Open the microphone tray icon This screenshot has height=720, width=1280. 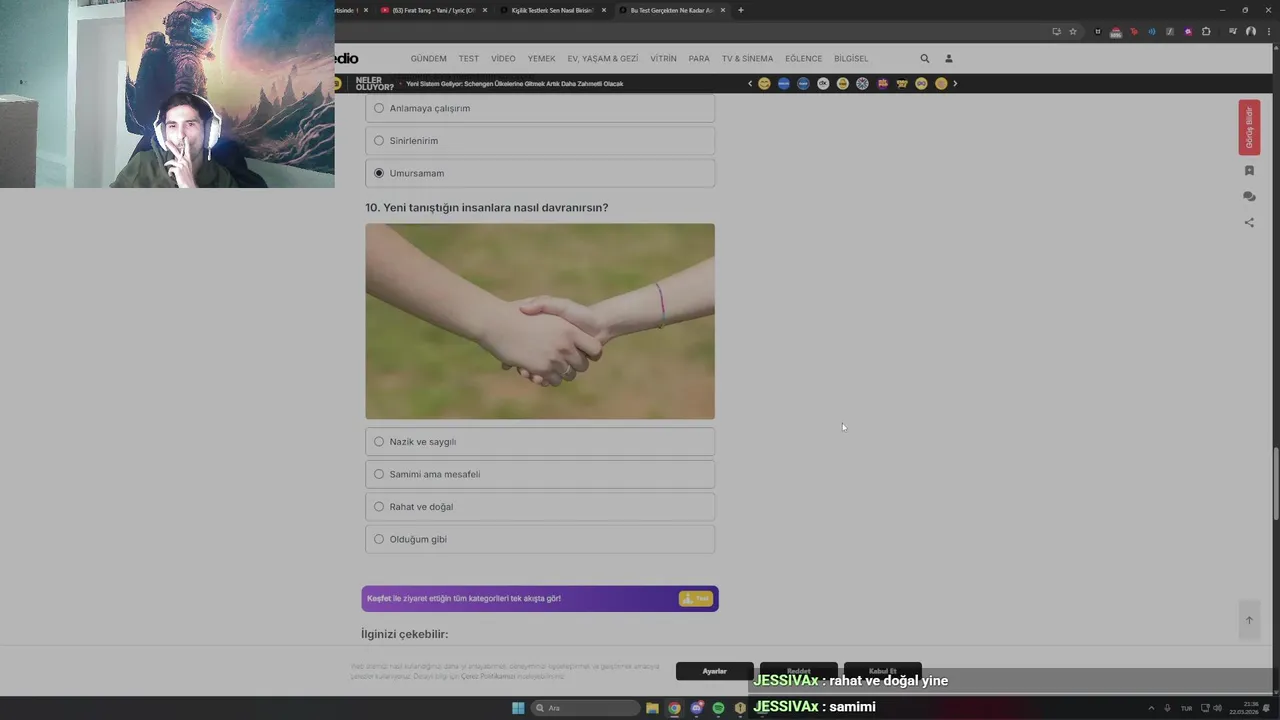pyautogui.click(x=1167, y=708)
